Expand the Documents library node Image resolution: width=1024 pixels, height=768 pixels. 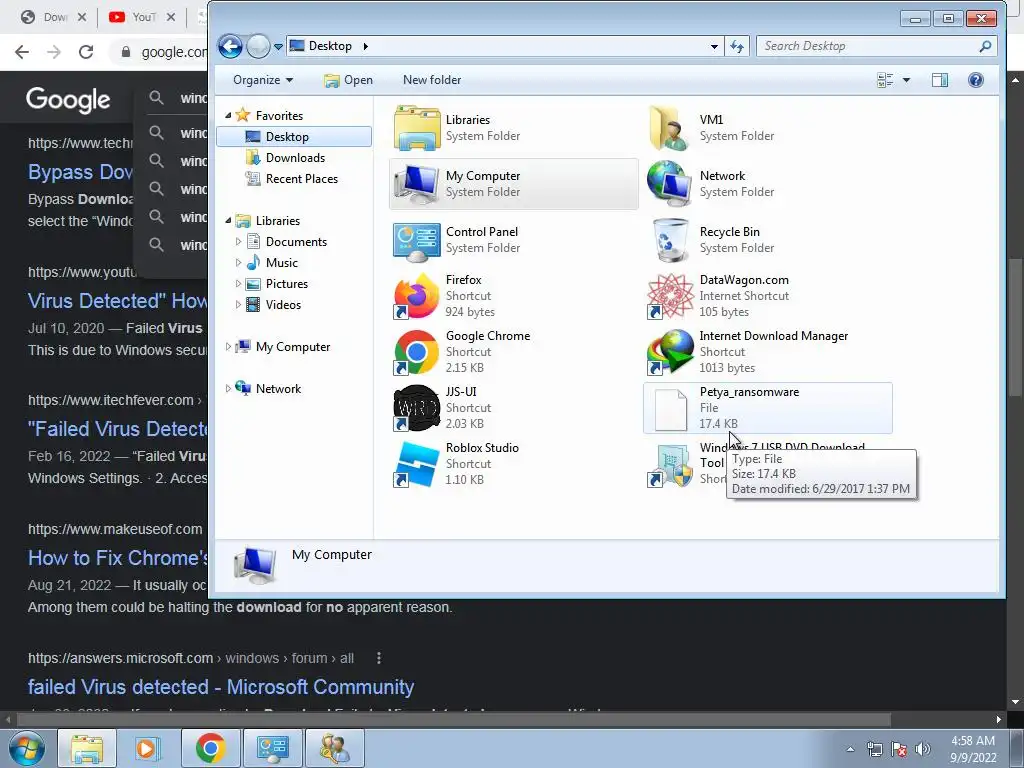(x=238, y=242)
